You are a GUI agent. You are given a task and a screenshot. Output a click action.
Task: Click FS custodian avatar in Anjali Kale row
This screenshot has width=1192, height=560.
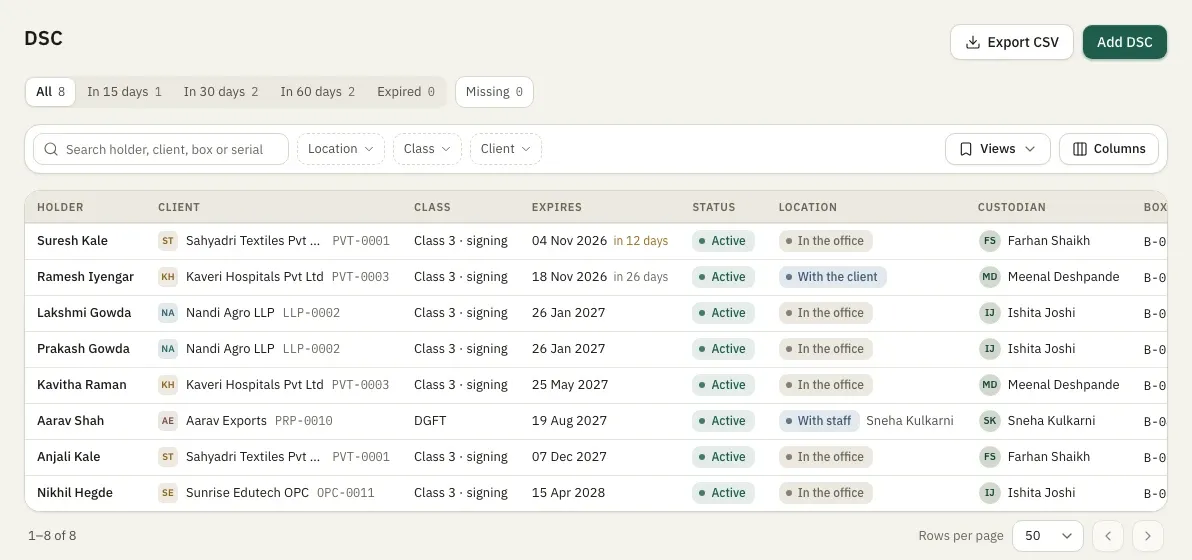point(990,457)
